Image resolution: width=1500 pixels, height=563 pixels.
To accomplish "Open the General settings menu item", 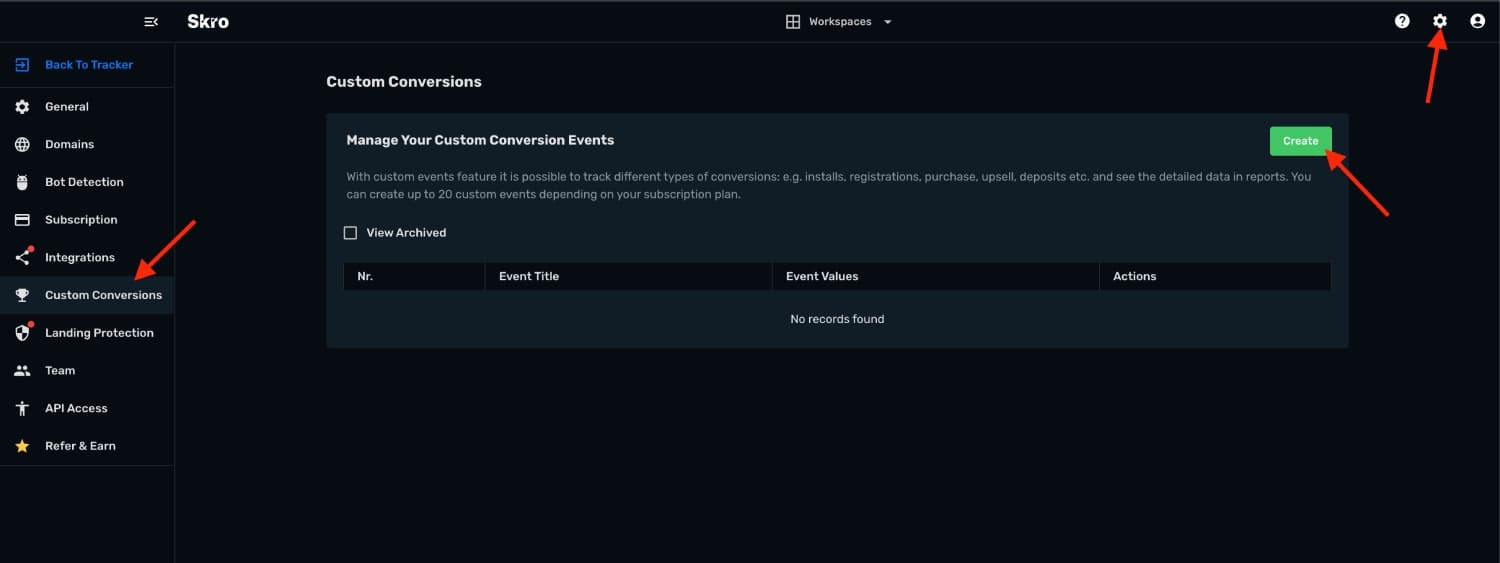I will point(87,107).
